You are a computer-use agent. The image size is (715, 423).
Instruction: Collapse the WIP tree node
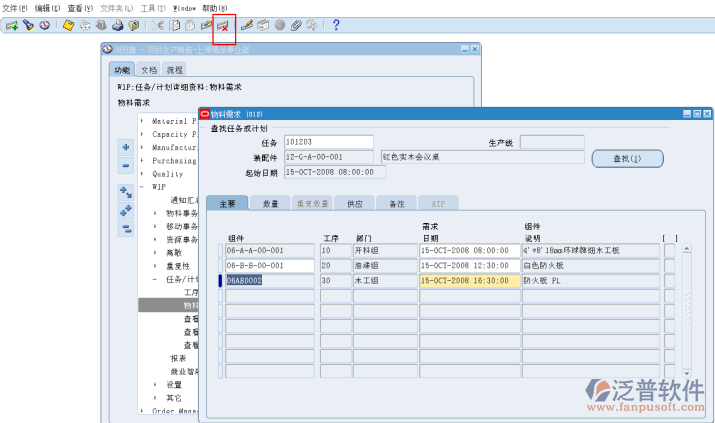coord(143,186)
